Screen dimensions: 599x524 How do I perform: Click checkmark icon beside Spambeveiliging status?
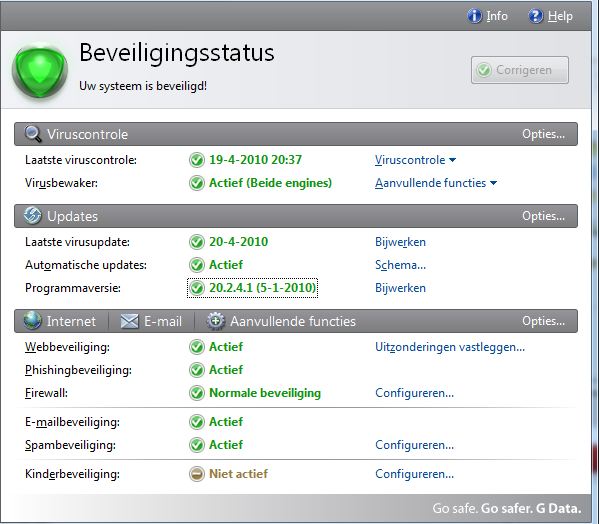[197, 445]
